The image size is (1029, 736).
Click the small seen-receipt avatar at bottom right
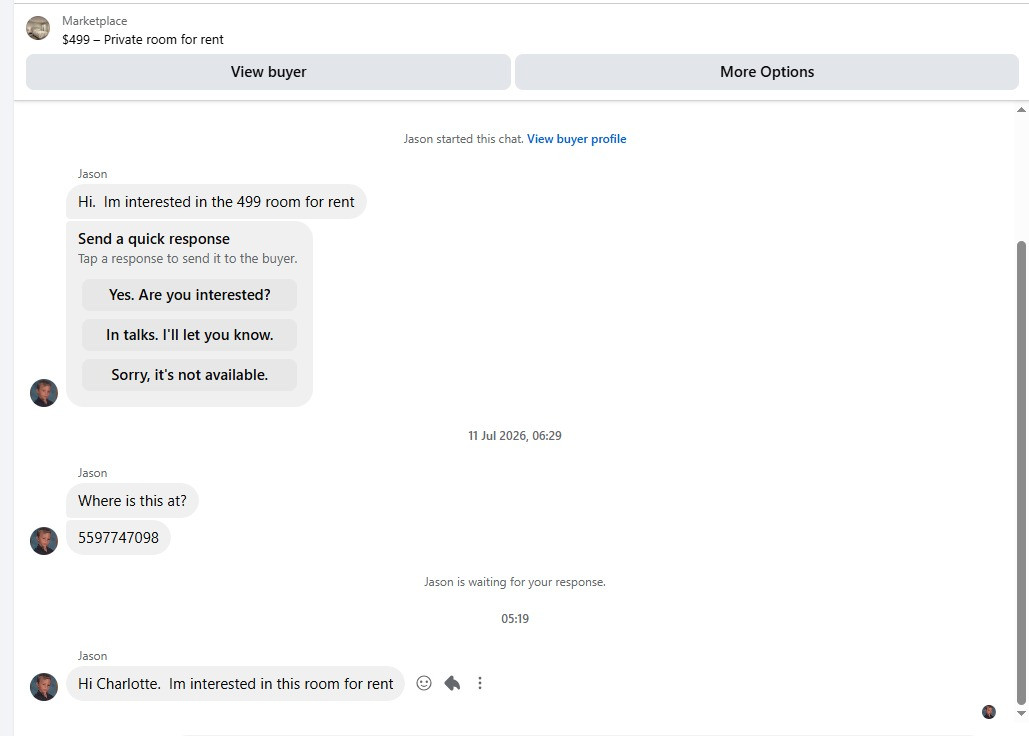(x=989, y=712)
